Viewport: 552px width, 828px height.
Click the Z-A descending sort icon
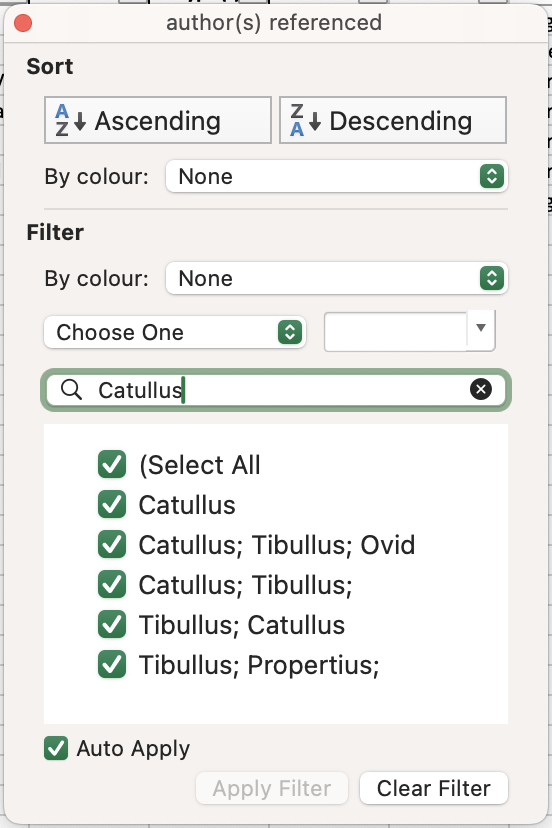click(305, 120)
